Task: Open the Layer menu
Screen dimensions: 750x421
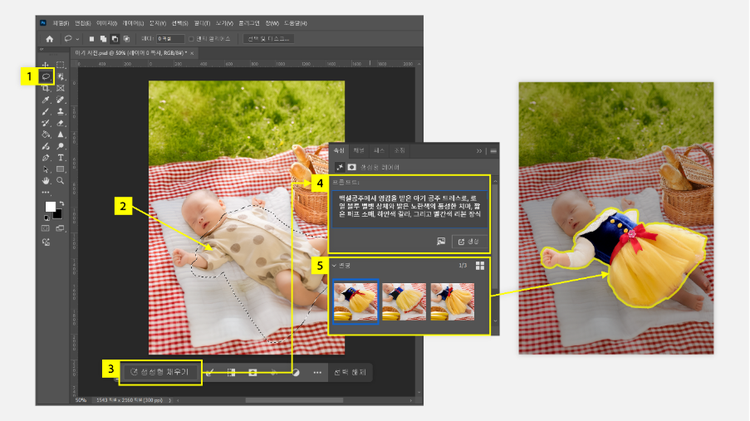Action: [133, 23]
